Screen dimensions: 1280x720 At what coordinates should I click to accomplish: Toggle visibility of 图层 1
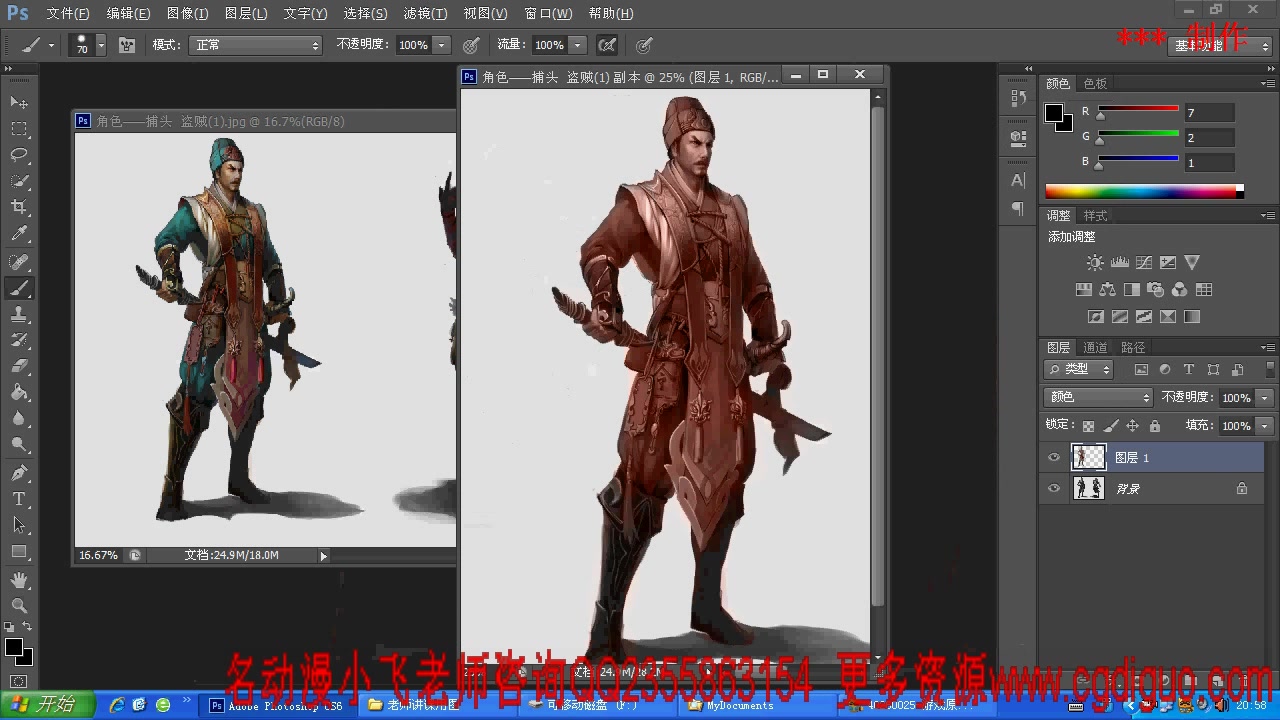click(x=1053, y=457)
